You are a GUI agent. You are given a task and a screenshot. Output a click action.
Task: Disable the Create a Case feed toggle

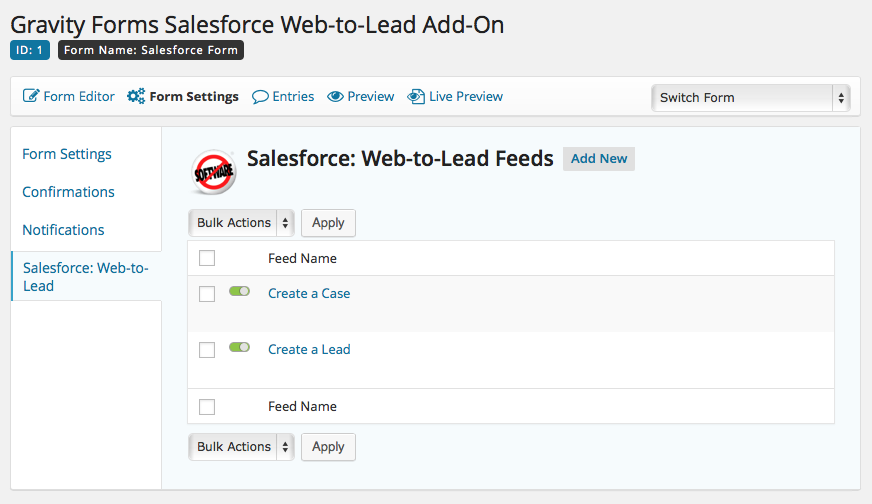coord(239,291)
